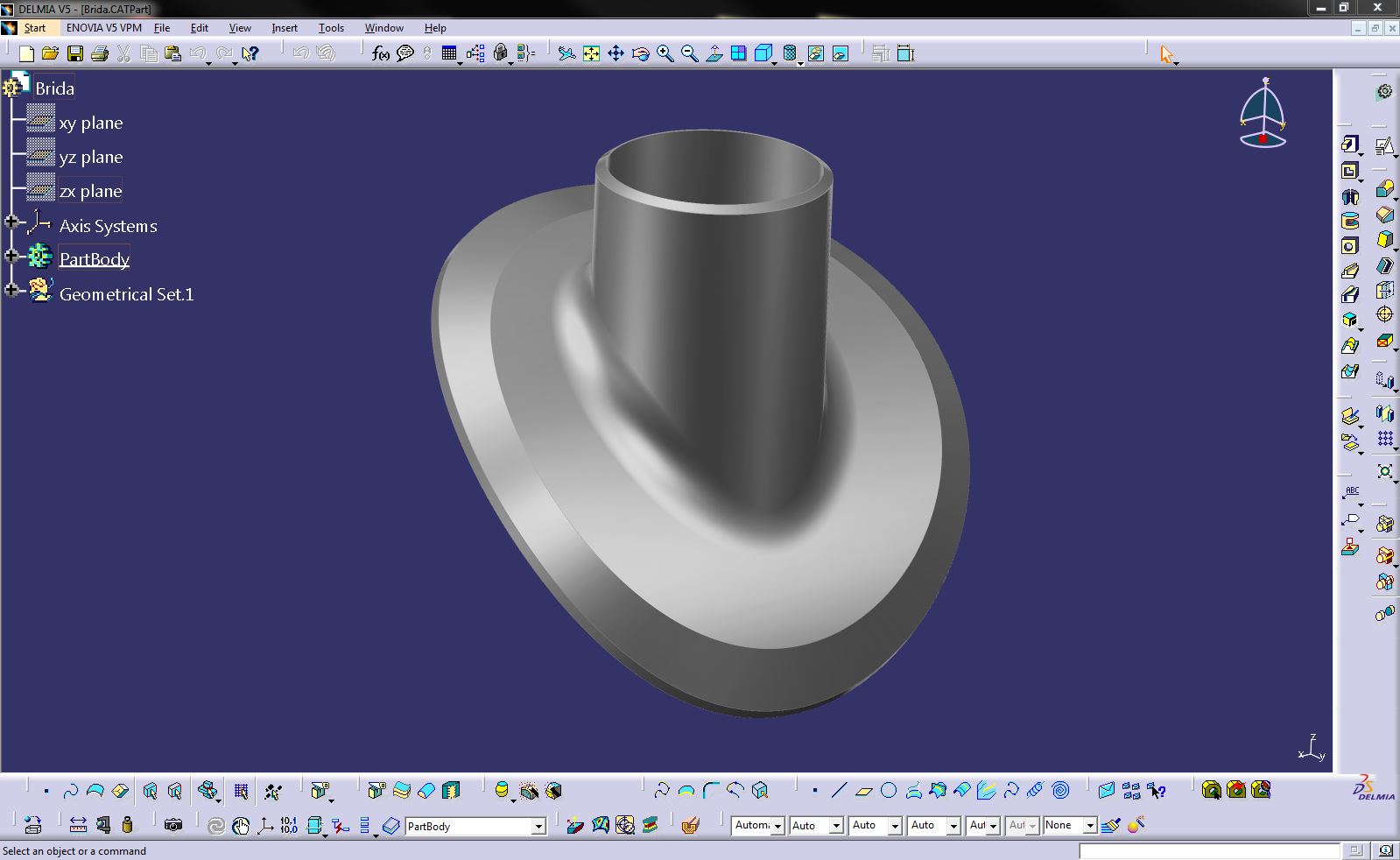Click the line tool in bottom toolbar
This screenshot has height=860, width=1400.
(839, 790)
